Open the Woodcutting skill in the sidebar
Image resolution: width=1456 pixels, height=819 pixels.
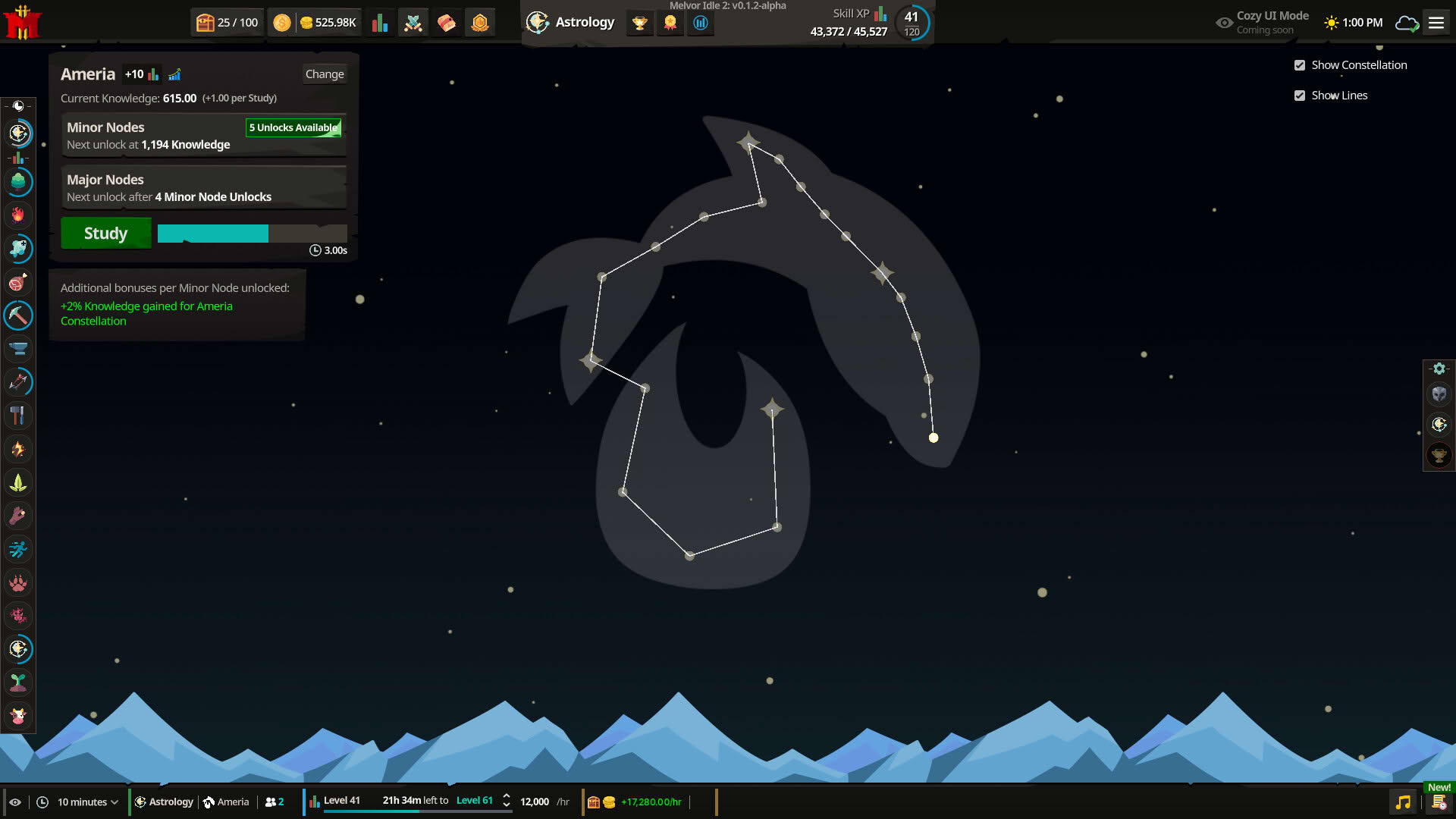click(x=18, y=182)
